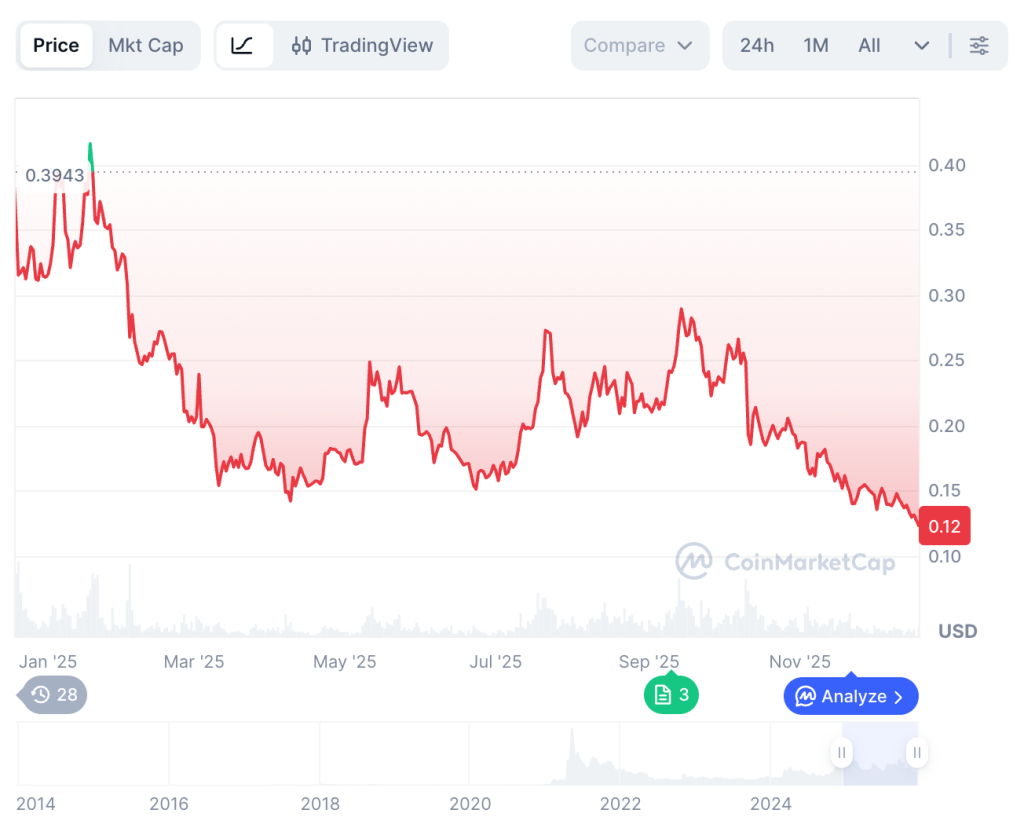
Task: Switch to TradingView candlestick chart
Action: tap(362, 46)
